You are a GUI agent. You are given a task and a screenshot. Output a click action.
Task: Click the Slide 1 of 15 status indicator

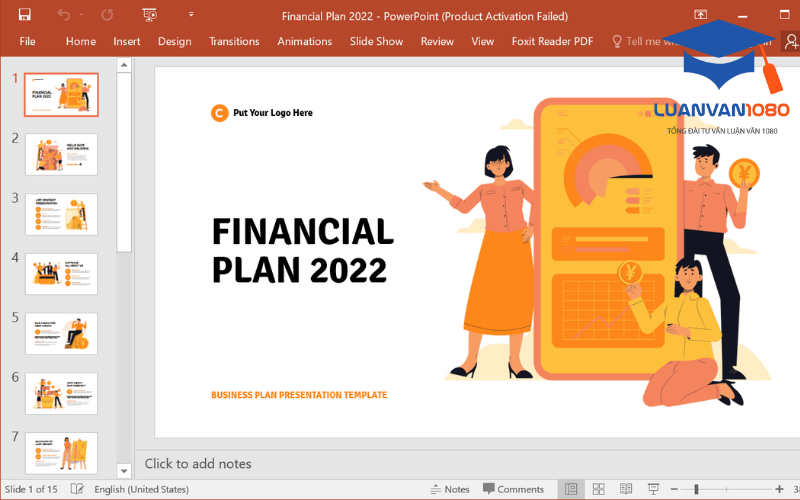click(31, 489)
